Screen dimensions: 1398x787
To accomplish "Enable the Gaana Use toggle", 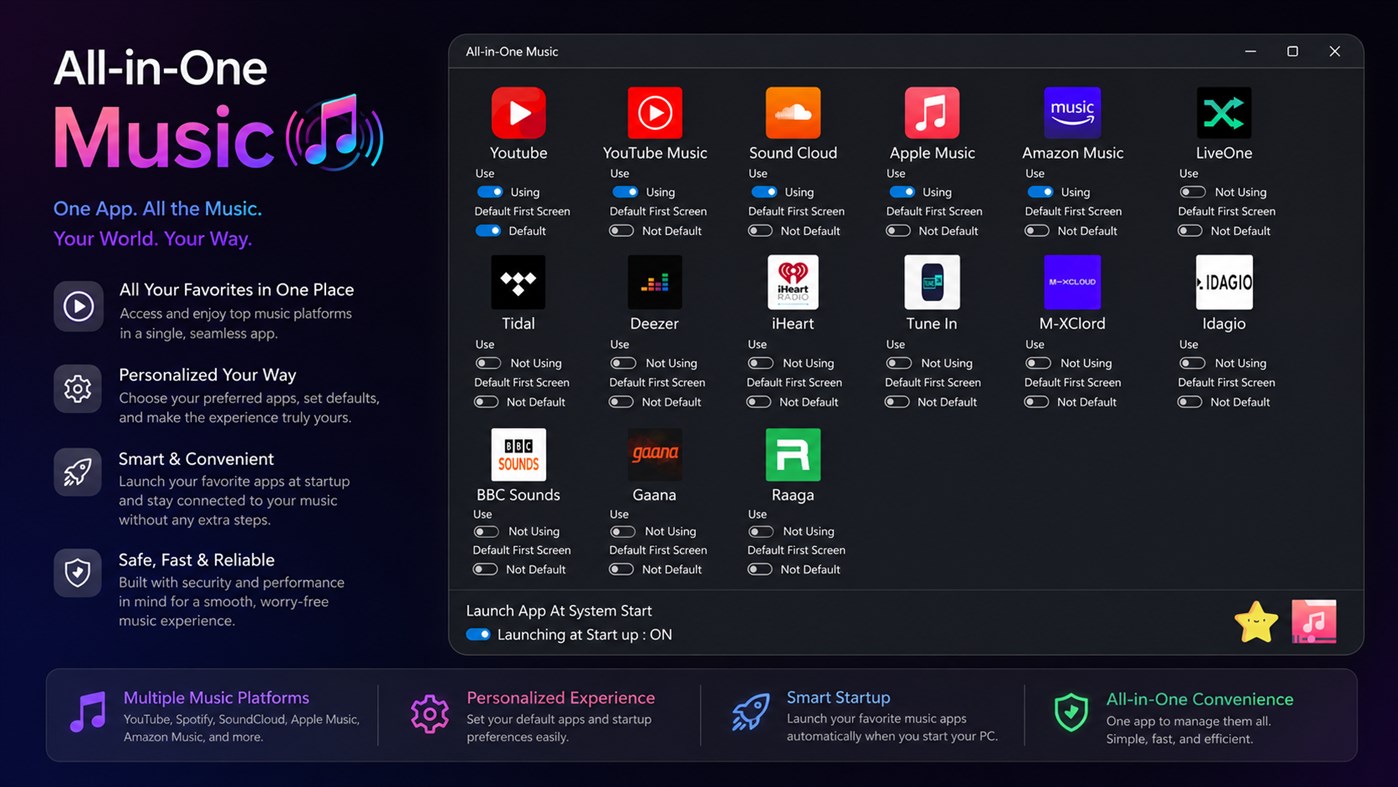I will 623,531.
